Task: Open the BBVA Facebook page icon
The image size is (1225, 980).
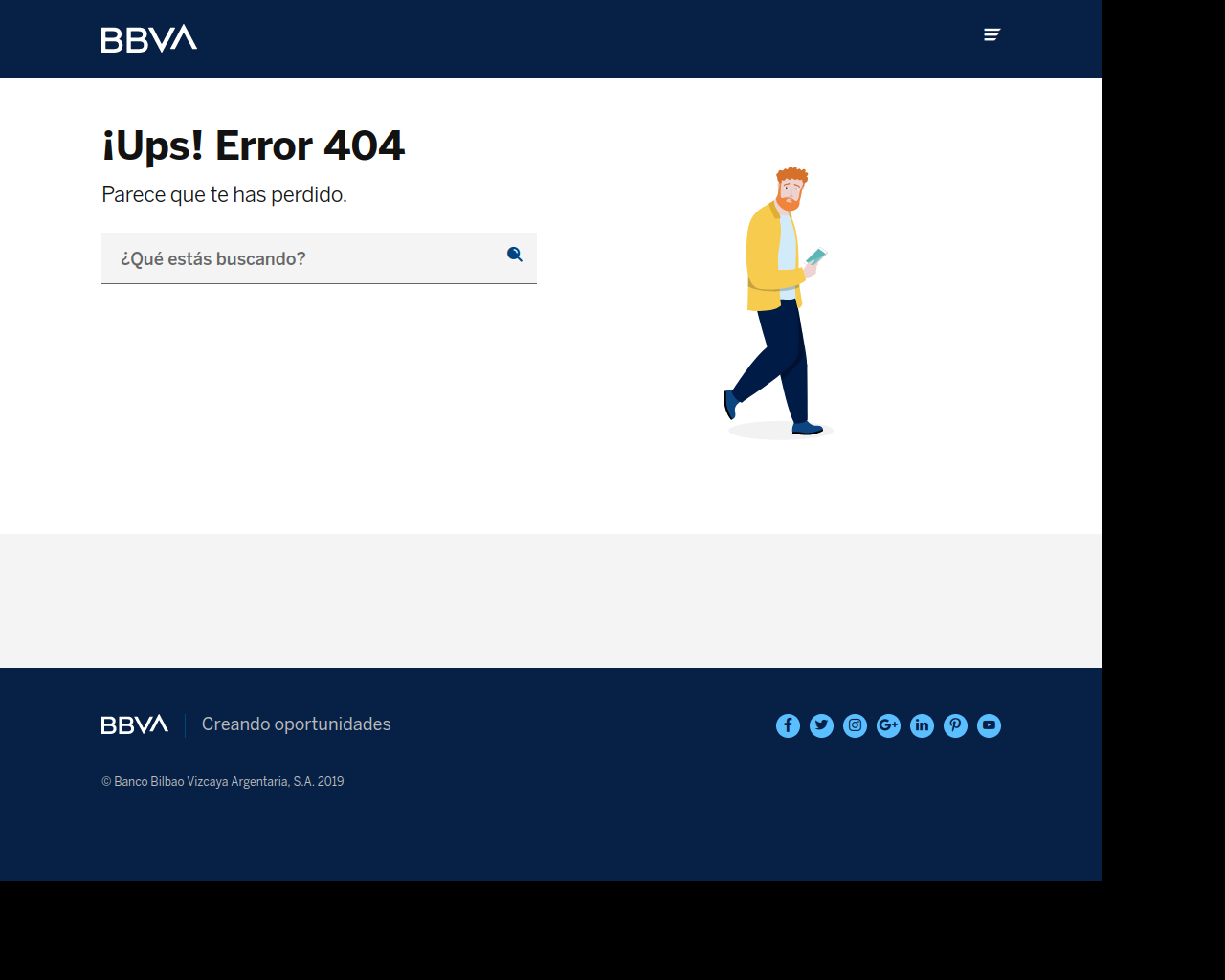Action: [788, 725]
